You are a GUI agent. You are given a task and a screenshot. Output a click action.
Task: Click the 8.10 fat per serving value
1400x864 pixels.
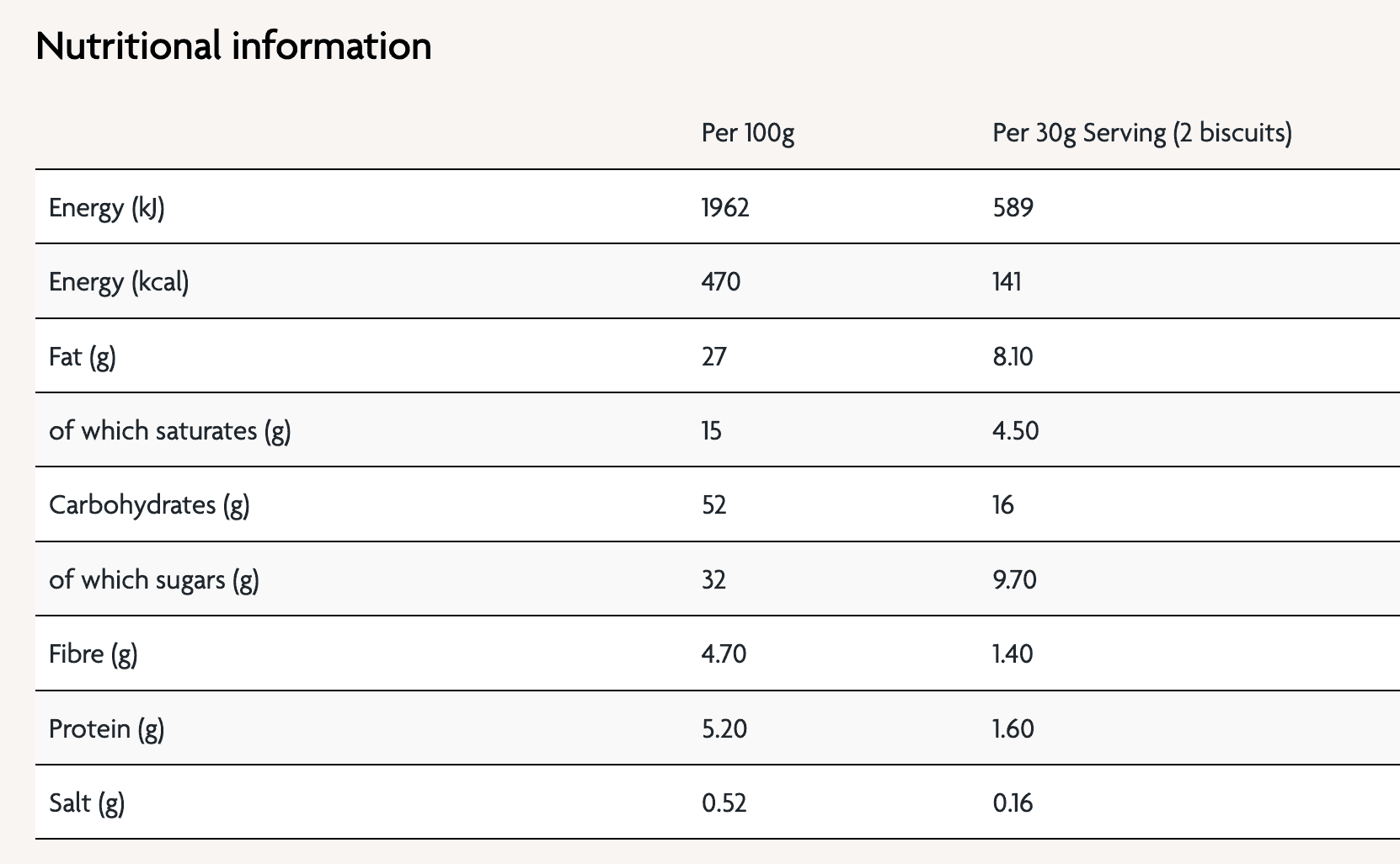coord(1013,357)
